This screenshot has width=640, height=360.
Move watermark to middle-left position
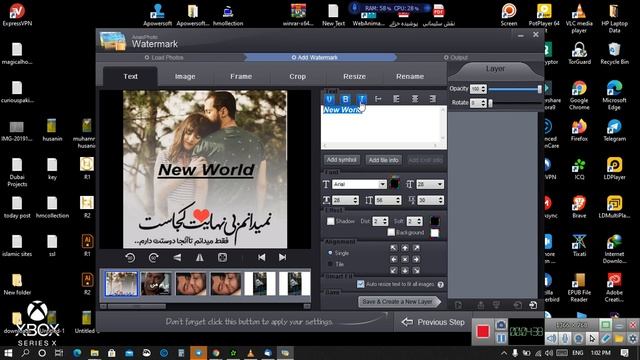[393, 259]
